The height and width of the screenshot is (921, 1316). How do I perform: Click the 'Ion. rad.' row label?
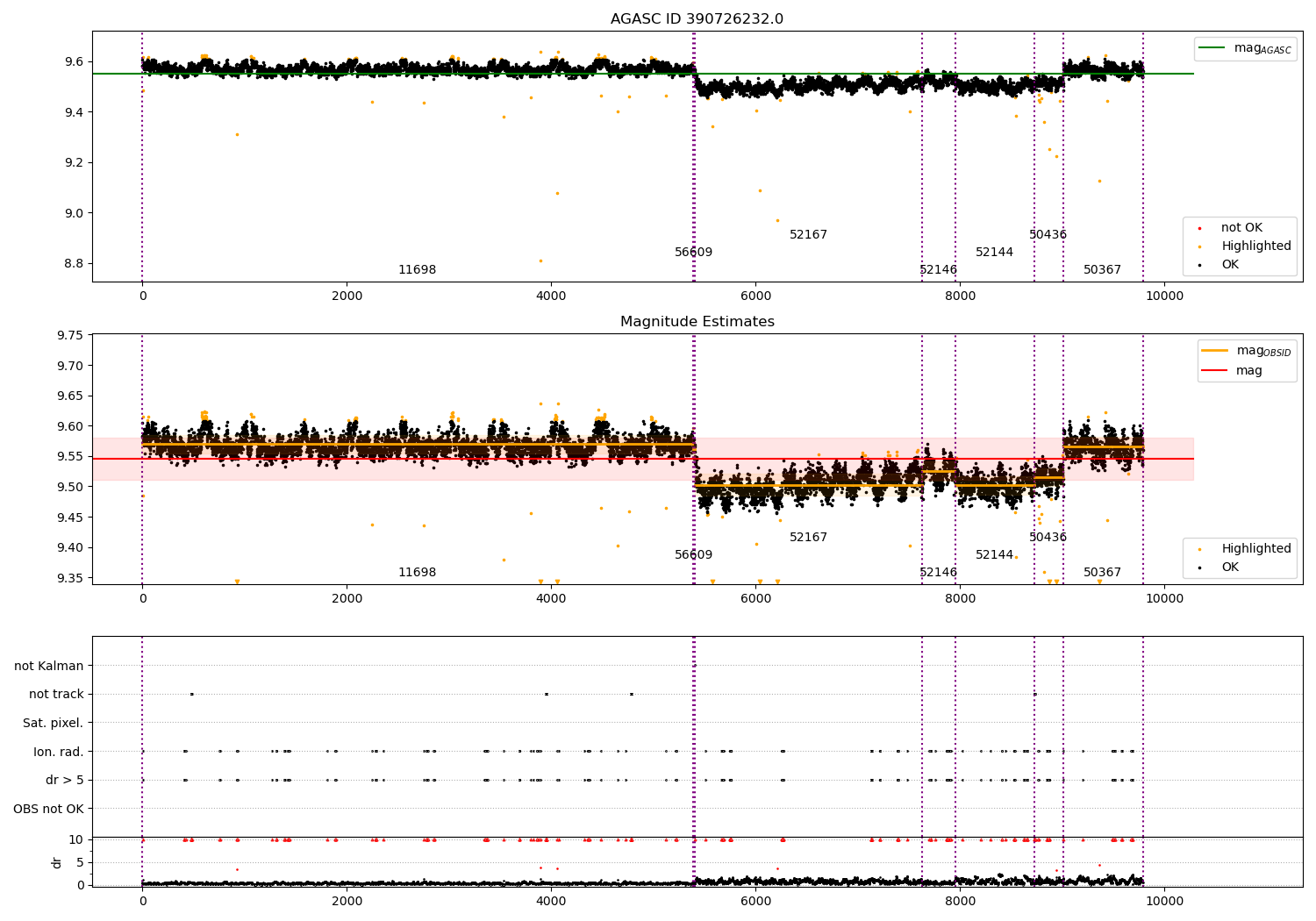[x=59, y=752]
